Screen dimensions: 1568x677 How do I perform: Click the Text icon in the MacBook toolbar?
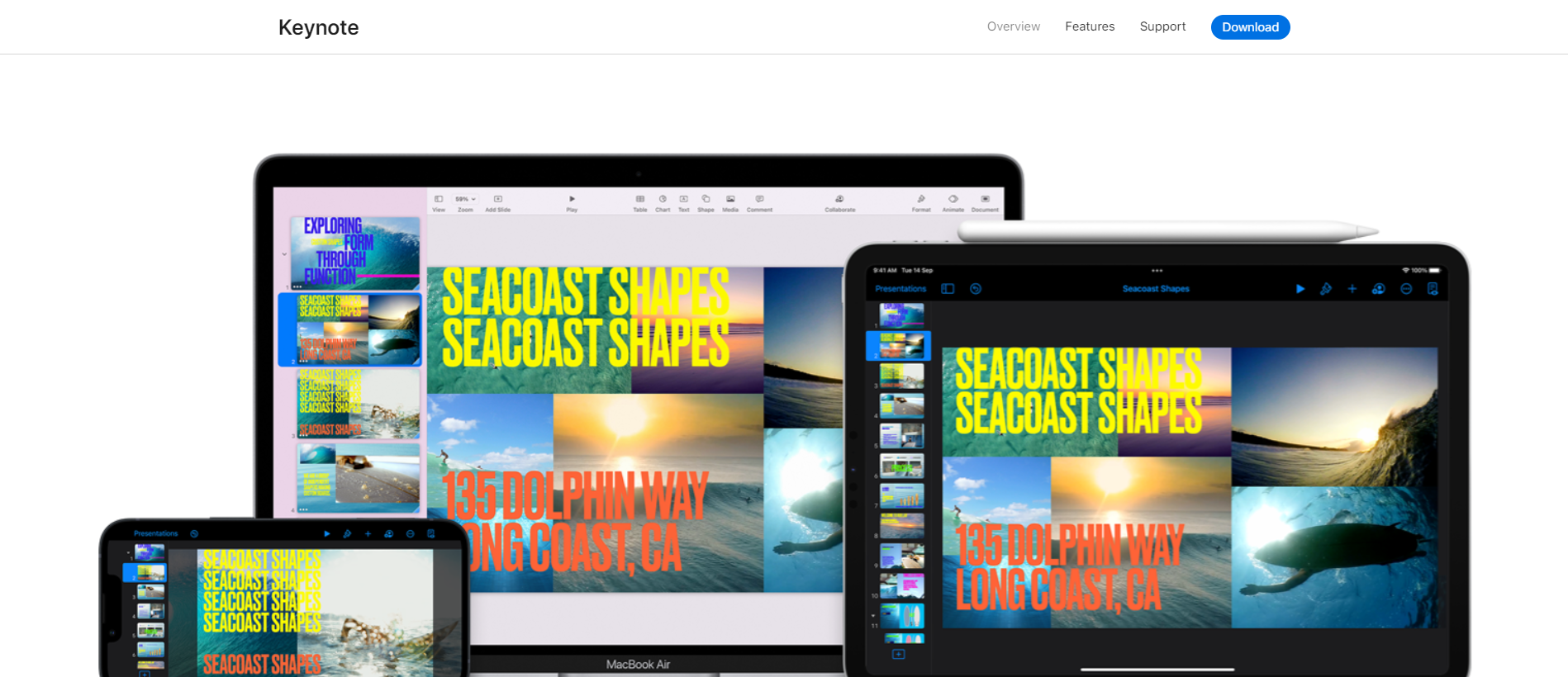(x=684, y=199)
